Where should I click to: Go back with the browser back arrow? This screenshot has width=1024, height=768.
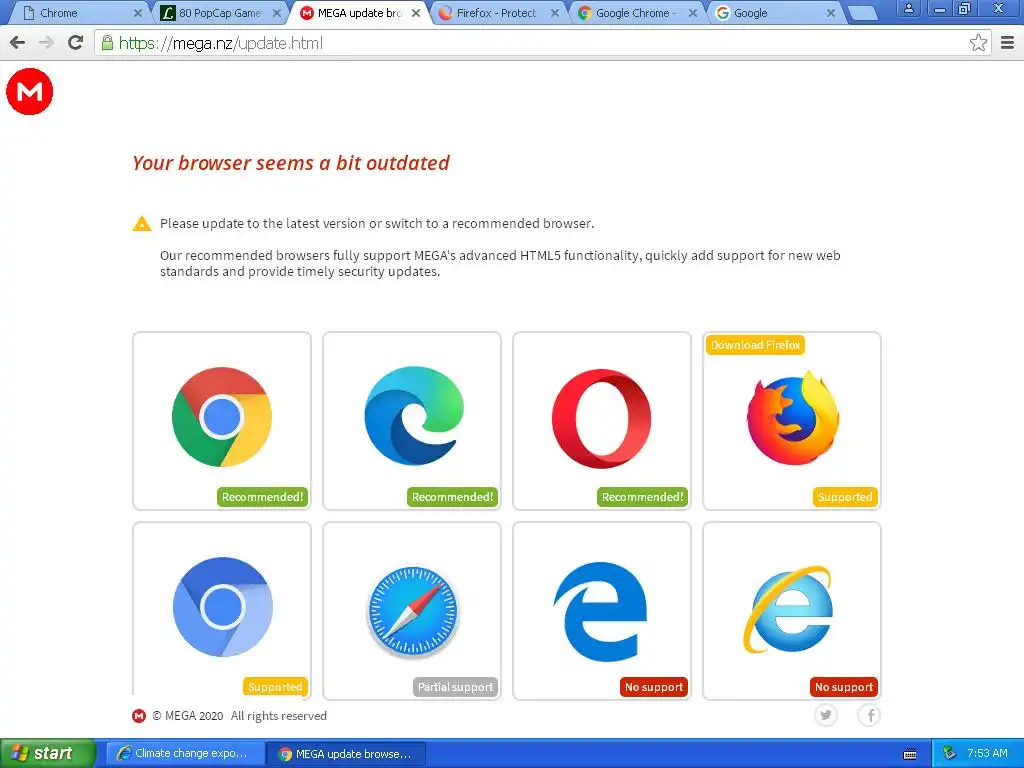[18, 43]
